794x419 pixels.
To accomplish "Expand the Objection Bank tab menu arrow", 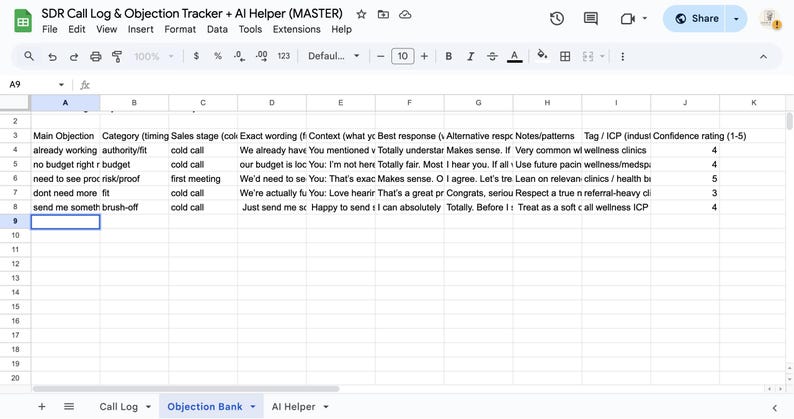I will [253, 407].
